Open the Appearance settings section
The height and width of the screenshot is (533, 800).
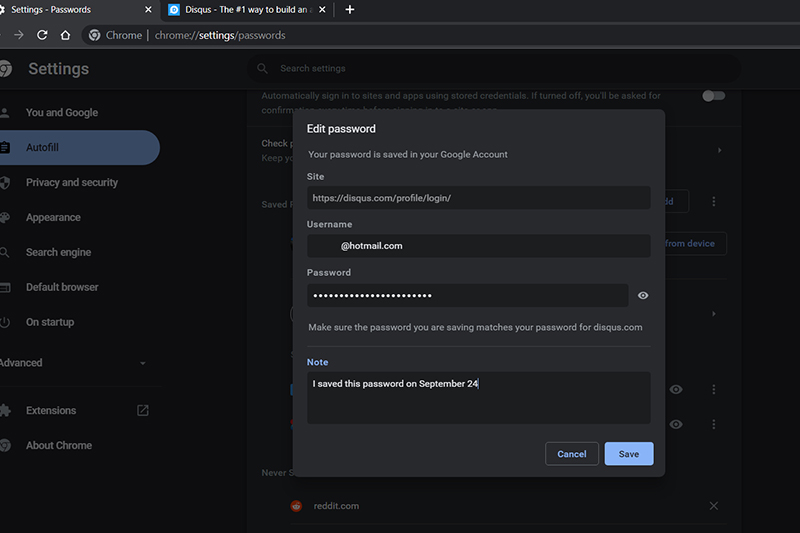tap(53, 217)
